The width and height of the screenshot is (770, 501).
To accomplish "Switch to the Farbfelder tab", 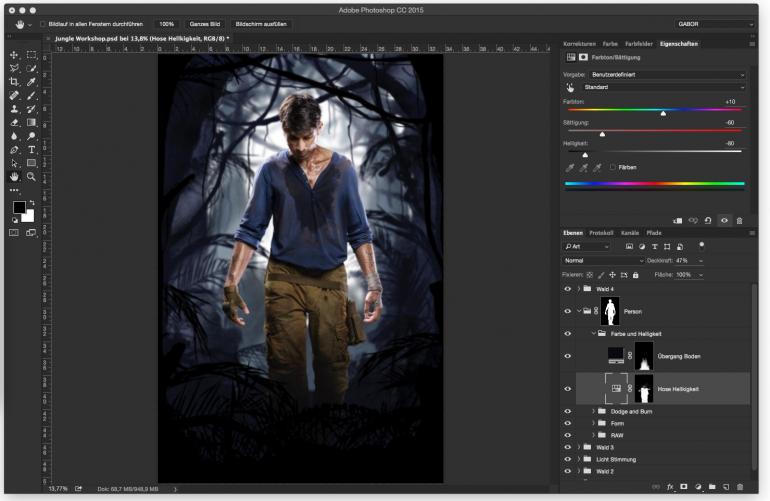I will pyautogui.click(x=638, y=44).
